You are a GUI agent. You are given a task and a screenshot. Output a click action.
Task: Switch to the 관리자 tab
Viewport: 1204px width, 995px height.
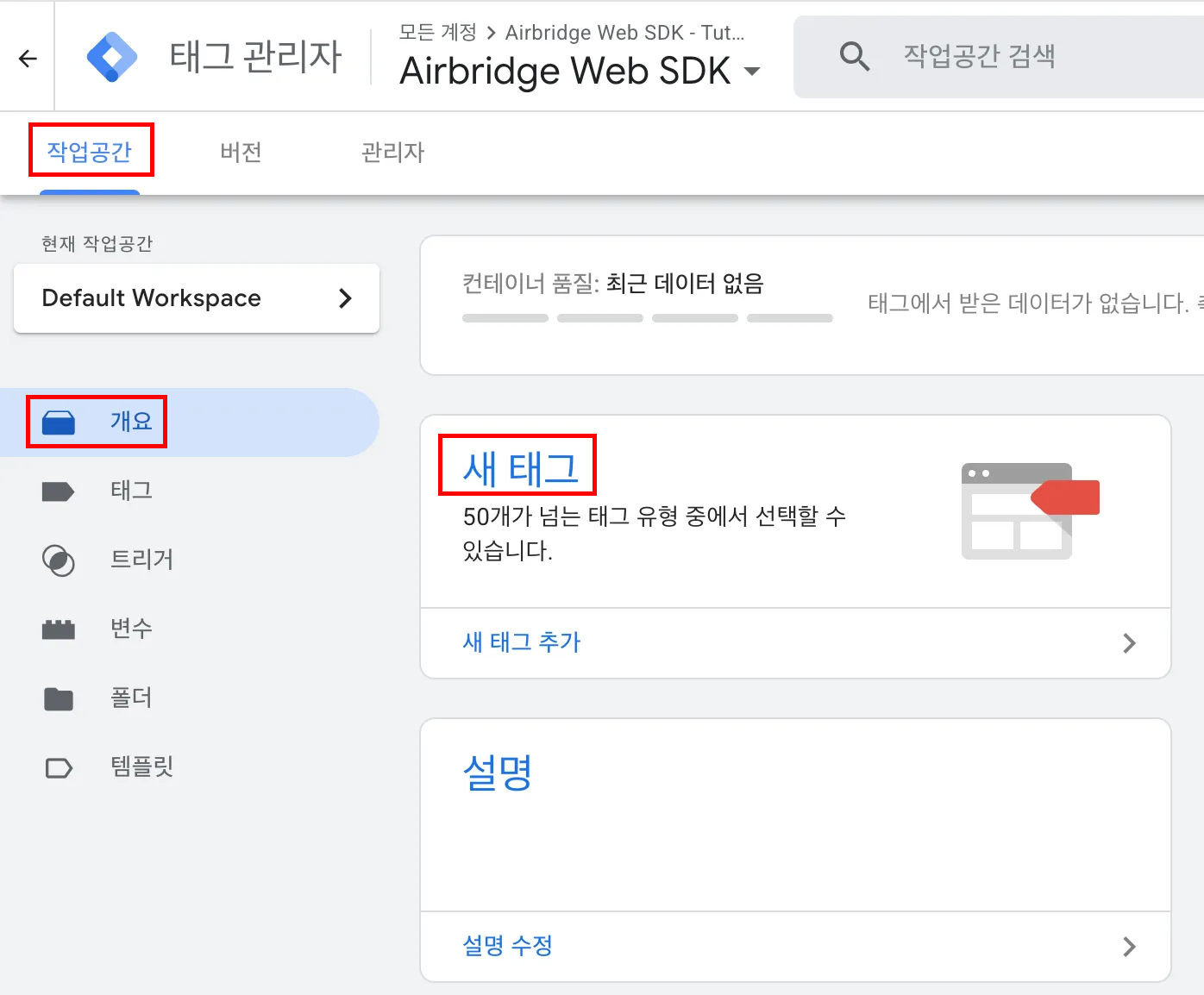(x=392, y=152)
